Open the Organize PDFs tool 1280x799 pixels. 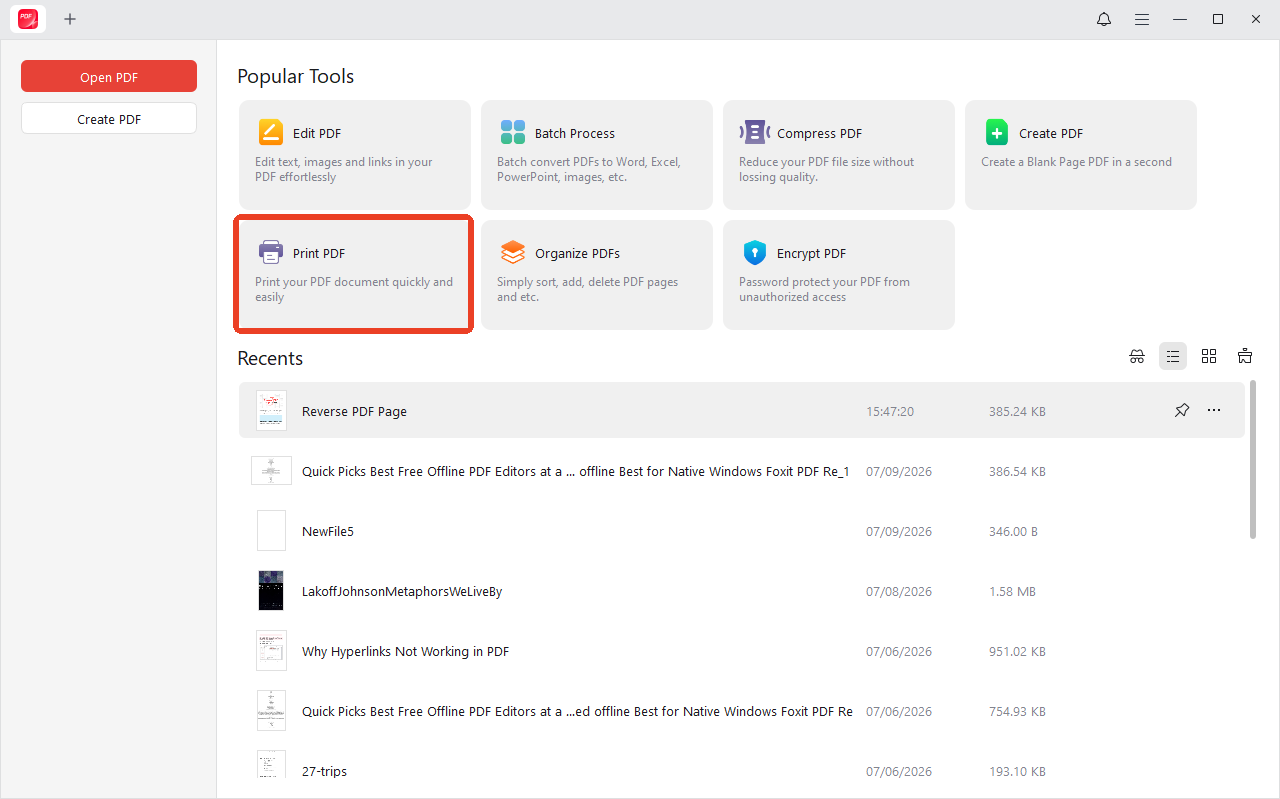coord(596,275)
